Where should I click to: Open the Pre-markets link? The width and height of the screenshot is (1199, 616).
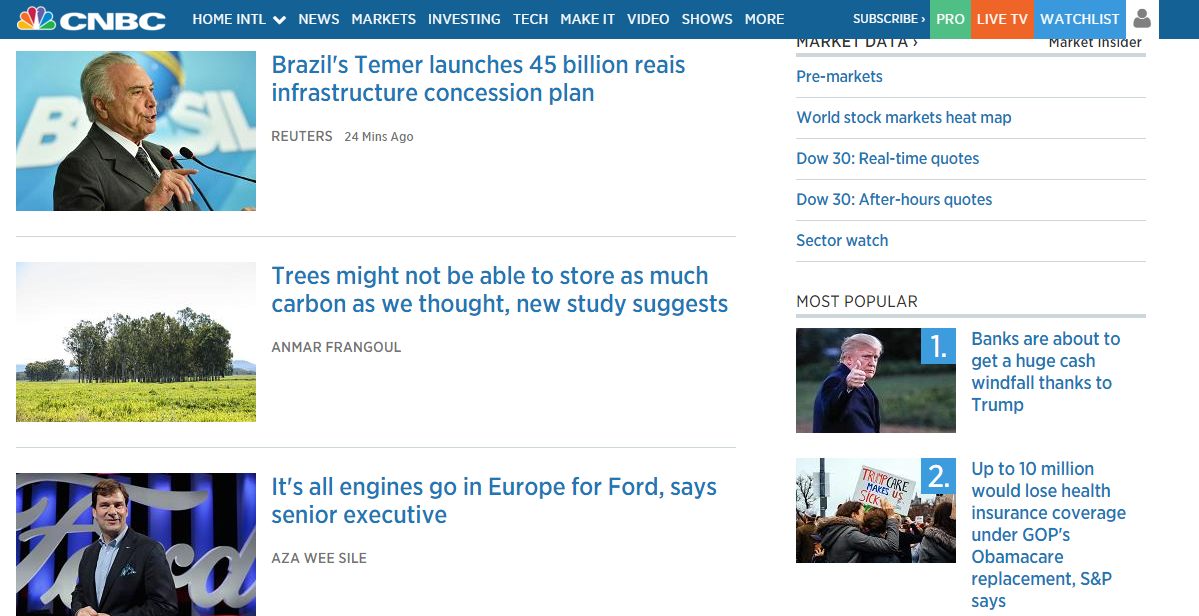(839, 76)
